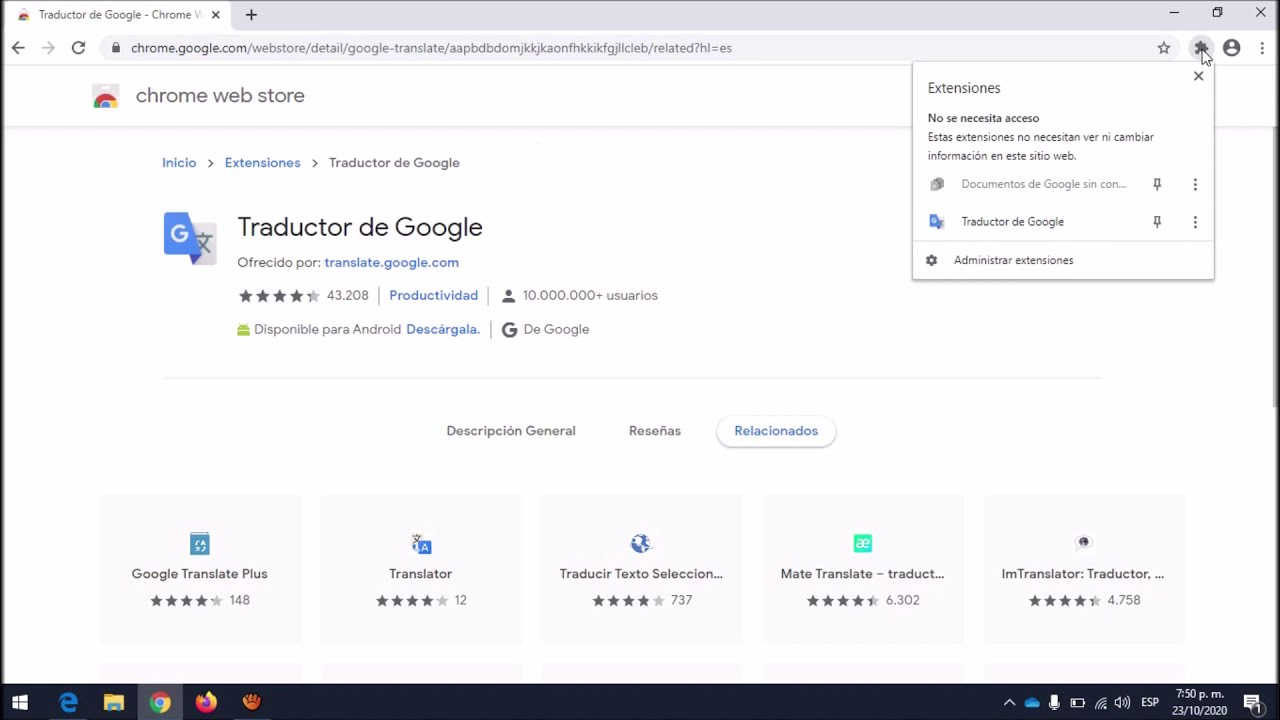Click the Translator extension icon
1280x720 pixels.
click(x=421, y=544)
